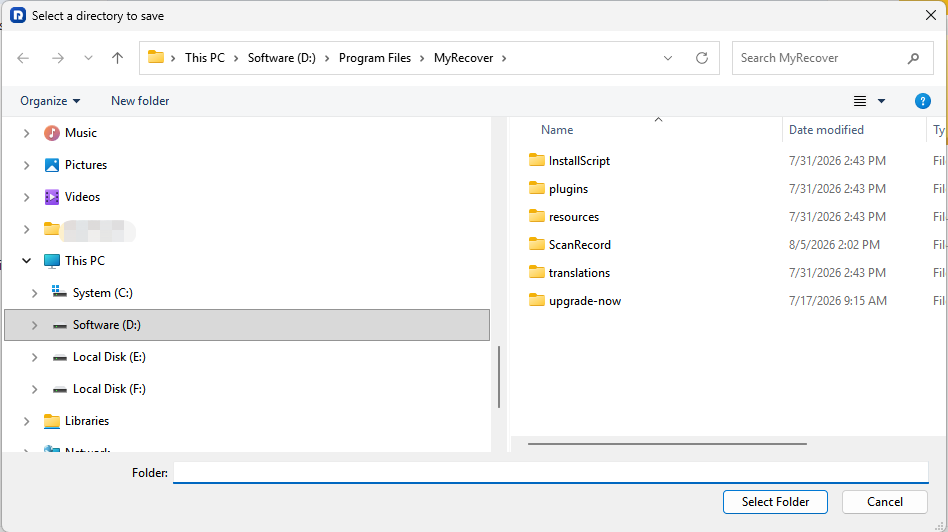
Task: Open chevron after MyRecover breadcrumb
Action: [504, 58]
